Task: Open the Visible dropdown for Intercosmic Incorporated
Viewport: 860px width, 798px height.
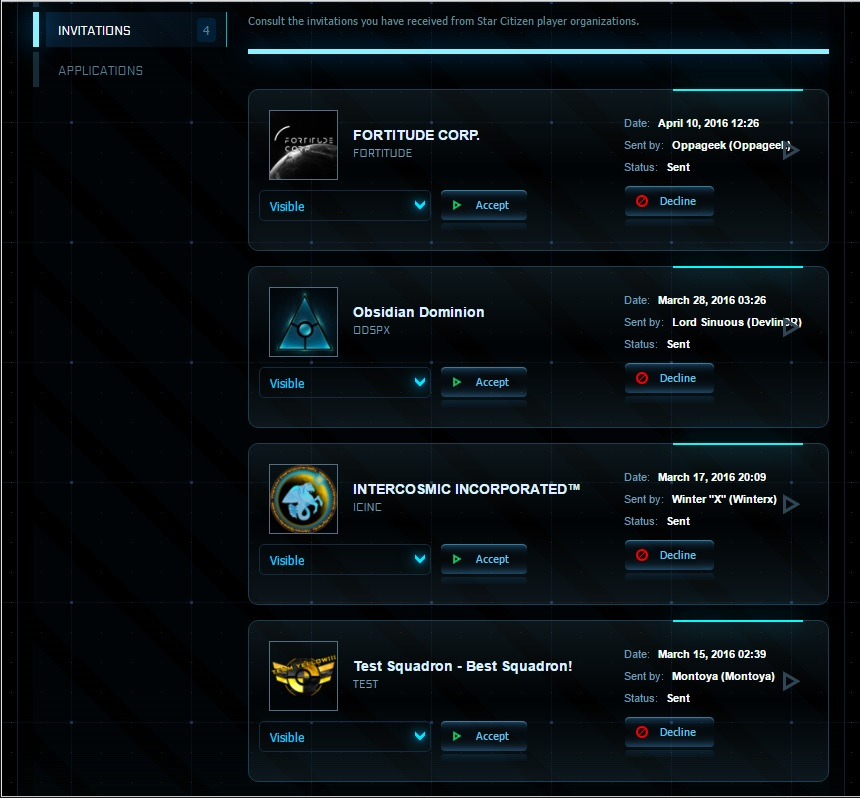Action: (x=345, y=560)
